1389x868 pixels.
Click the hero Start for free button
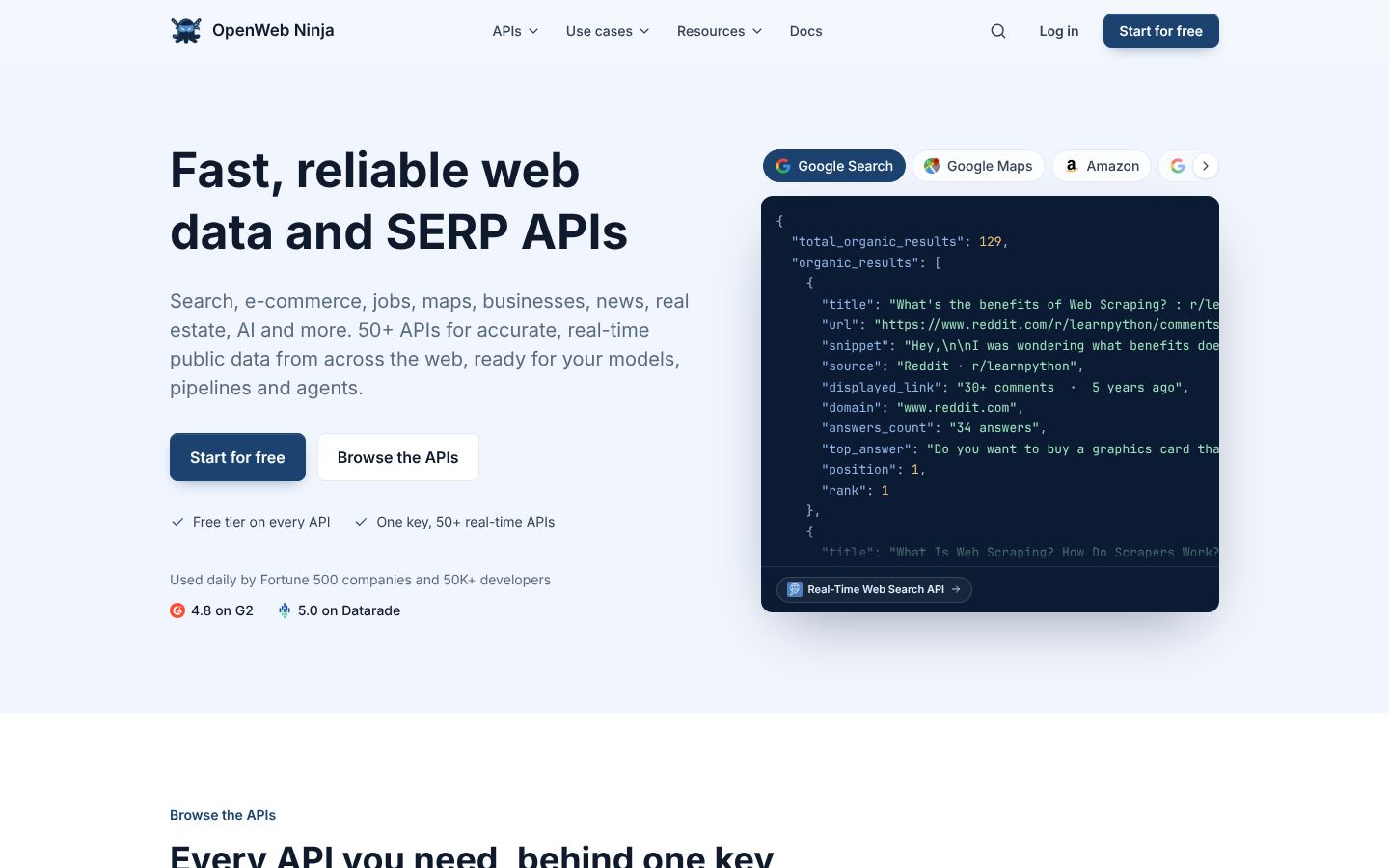[237, 457]
